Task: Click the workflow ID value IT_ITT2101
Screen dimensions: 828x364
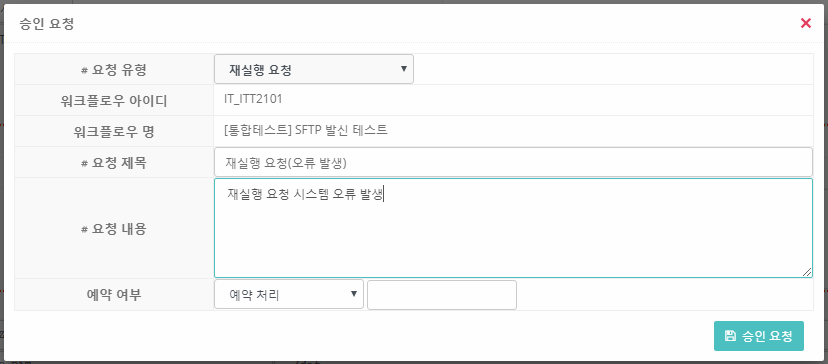Action: coord(253,99)
